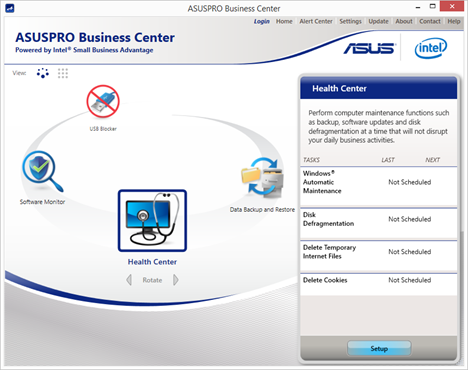Screen dimensions: 468x370
Task: Click the ASUS logo
Action: click(369, 48)
